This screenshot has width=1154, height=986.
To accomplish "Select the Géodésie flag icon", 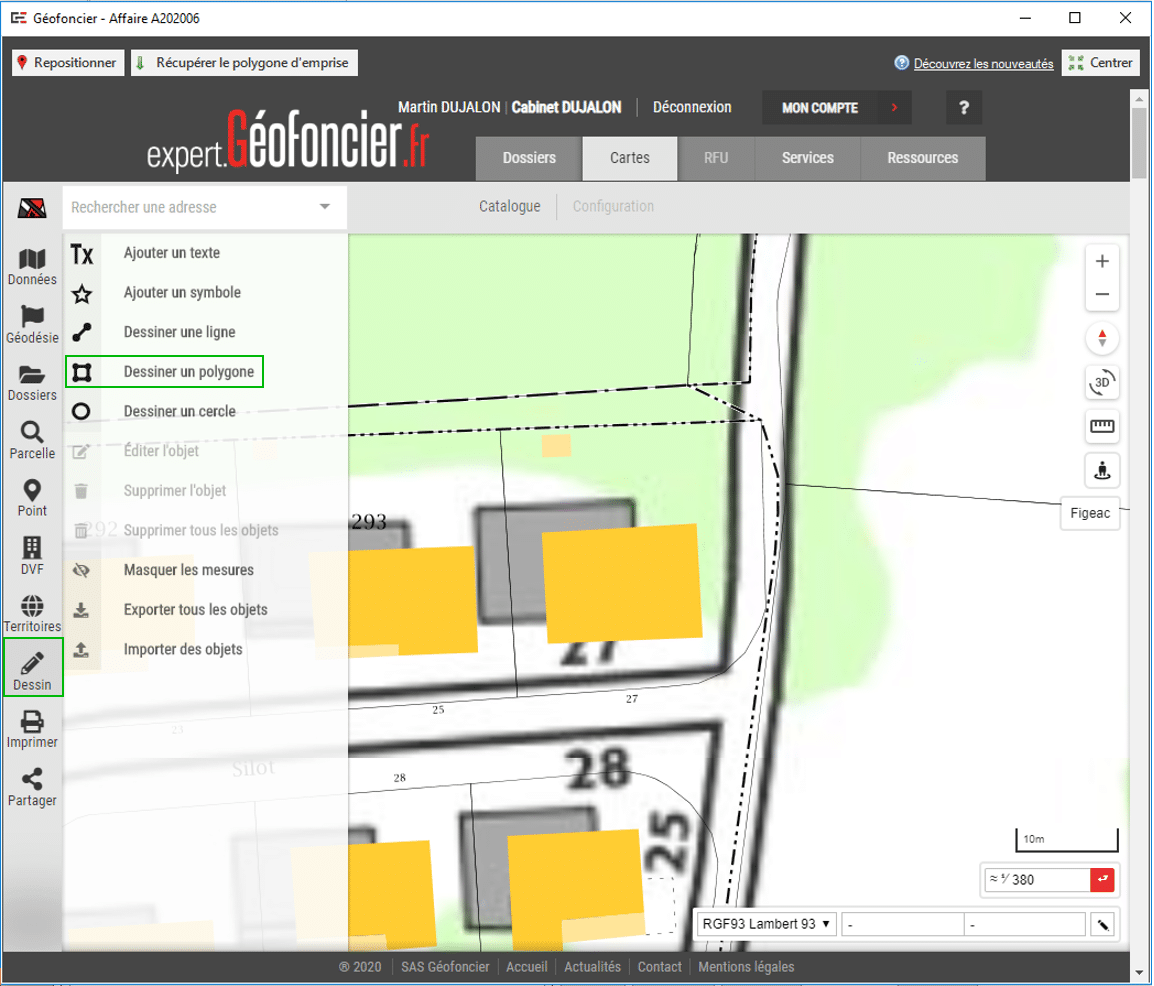I will click(x=32, y=317).
